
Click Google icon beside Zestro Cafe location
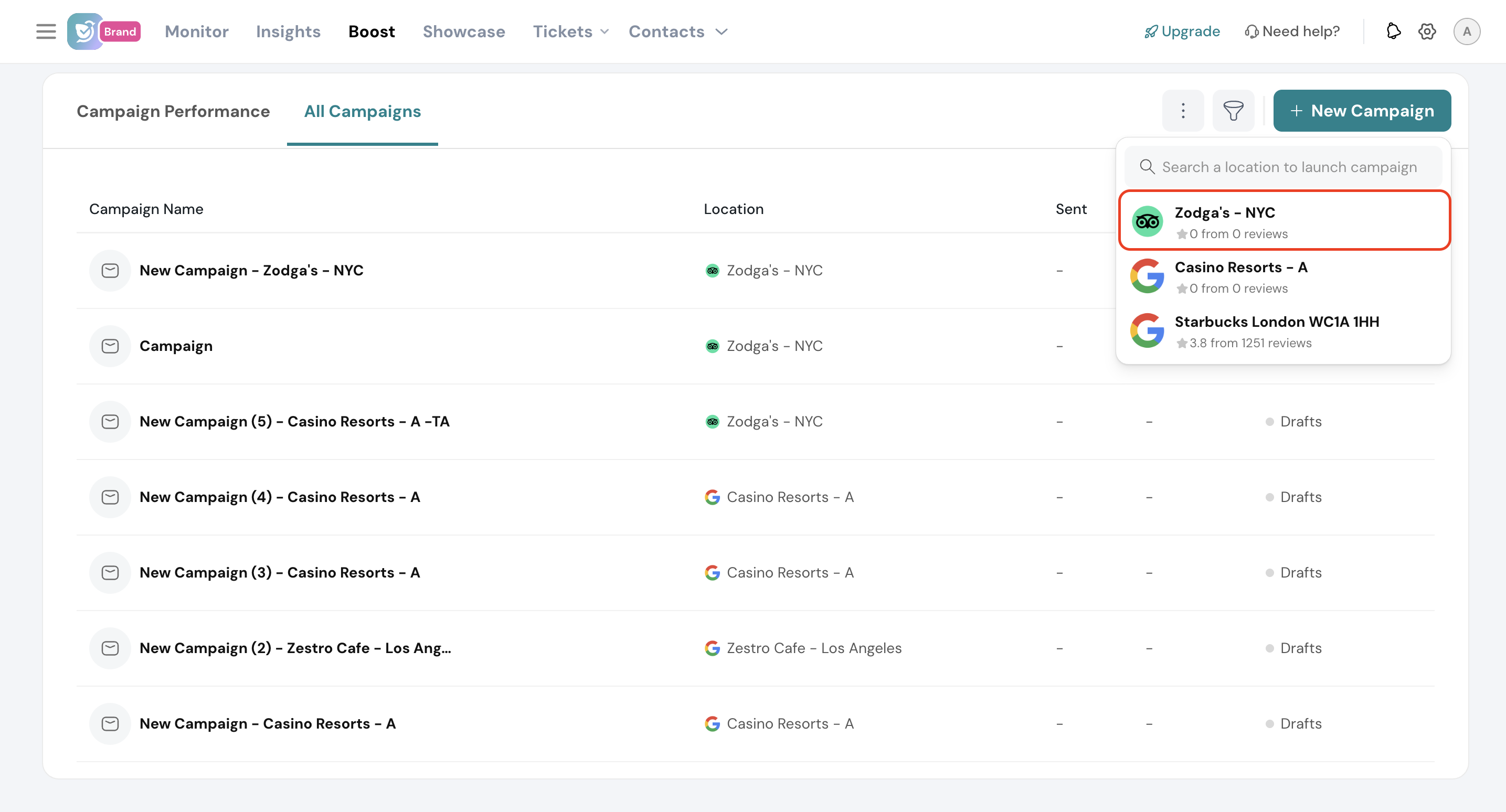712,648
